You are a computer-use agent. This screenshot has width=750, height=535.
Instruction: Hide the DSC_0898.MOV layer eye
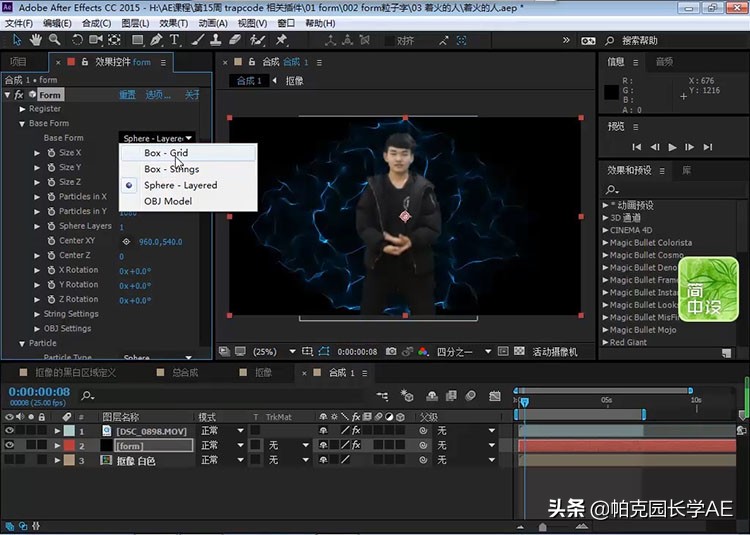(9, 431)
